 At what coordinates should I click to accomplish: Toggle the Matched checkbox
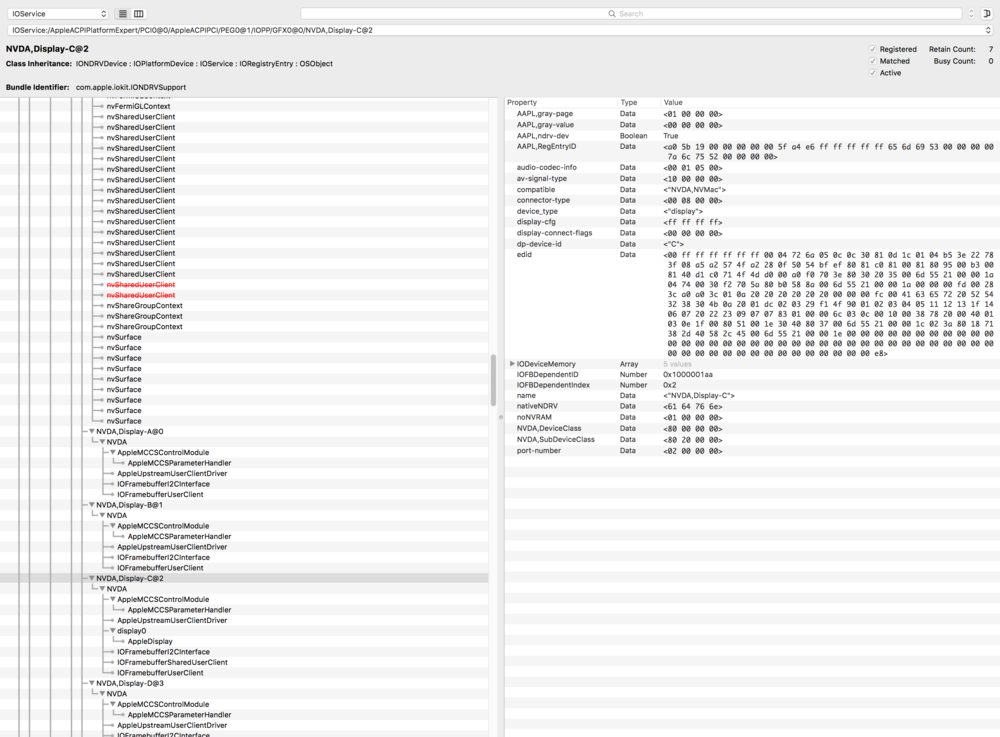tap(872, 61)
